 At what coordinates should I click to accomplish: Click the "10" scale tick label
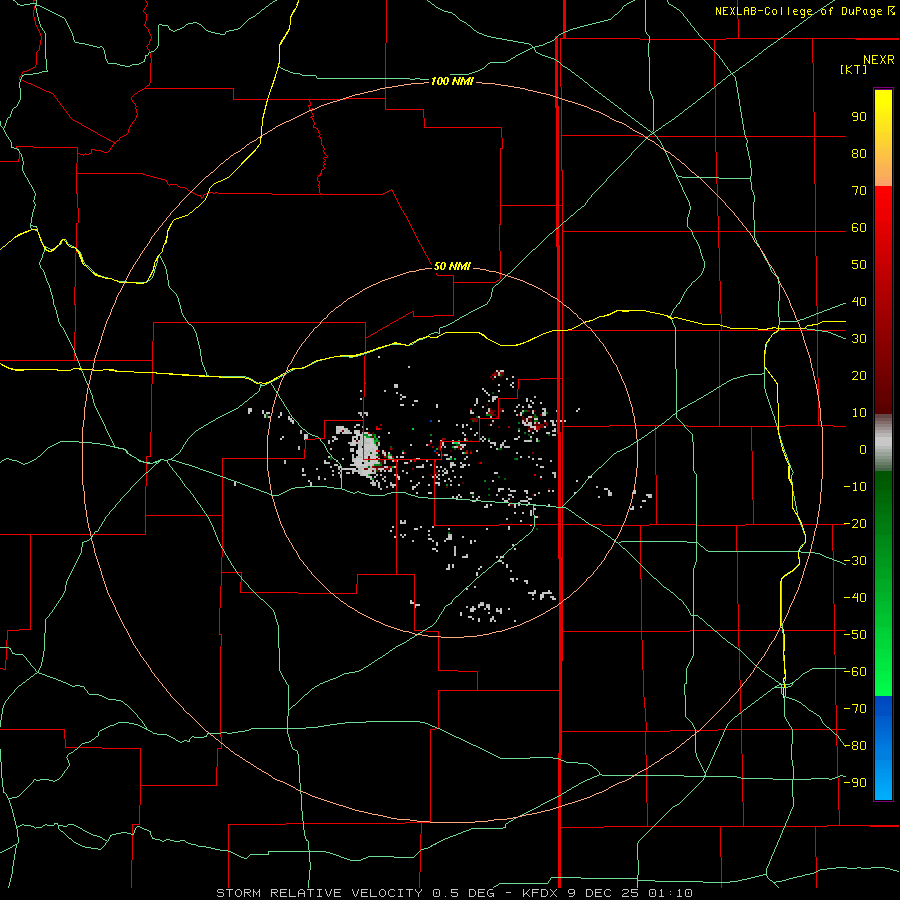pyautogui.click(x=859, y=413)
